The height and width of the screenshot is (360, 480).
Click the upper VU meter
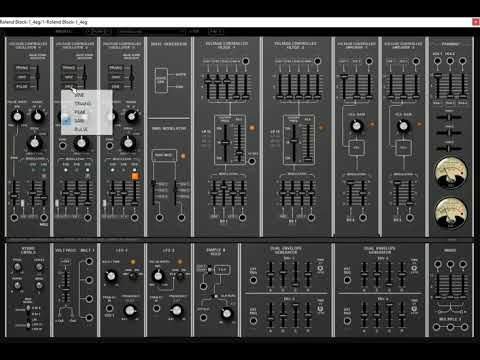coord(451,172)
